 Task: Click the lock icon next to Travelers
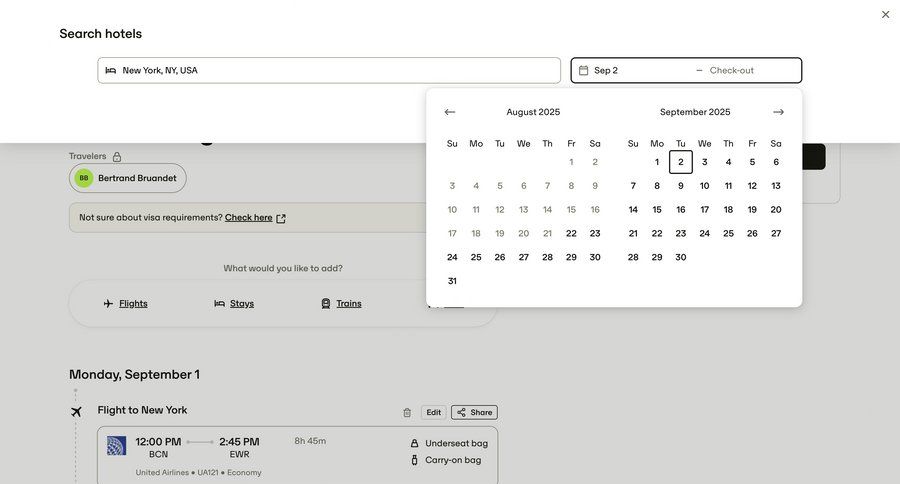pyautogui.click(x=117, y=157)
